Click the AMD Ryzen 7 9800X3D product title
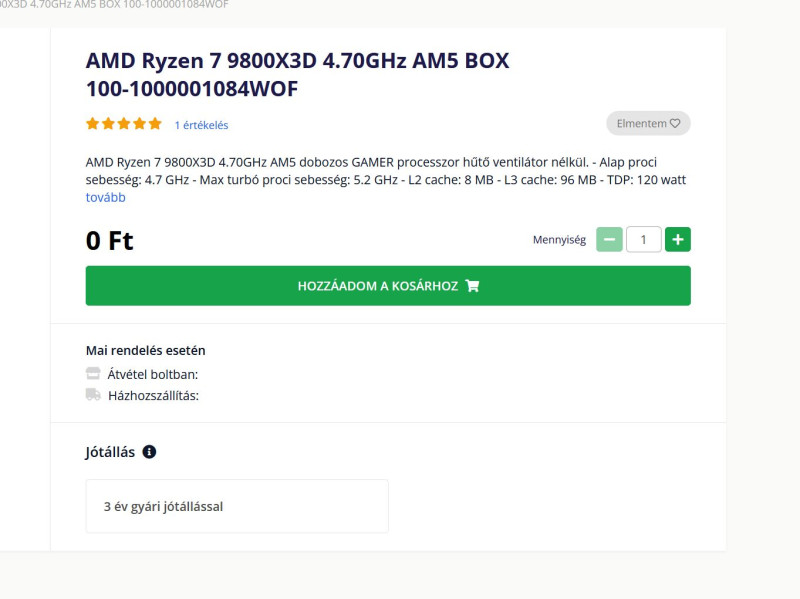The image size is (800, 599). click(x=297, y=74)
